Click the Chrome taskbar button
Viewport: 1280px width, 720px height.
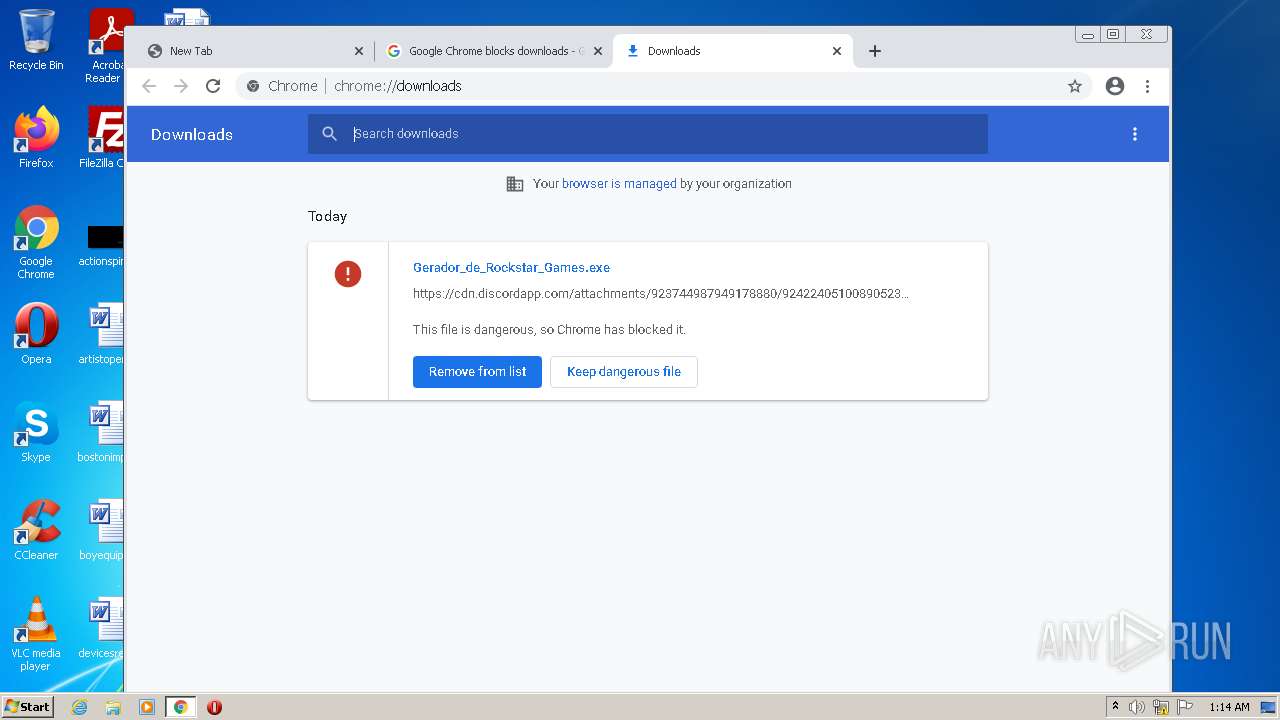pos(180,707)
